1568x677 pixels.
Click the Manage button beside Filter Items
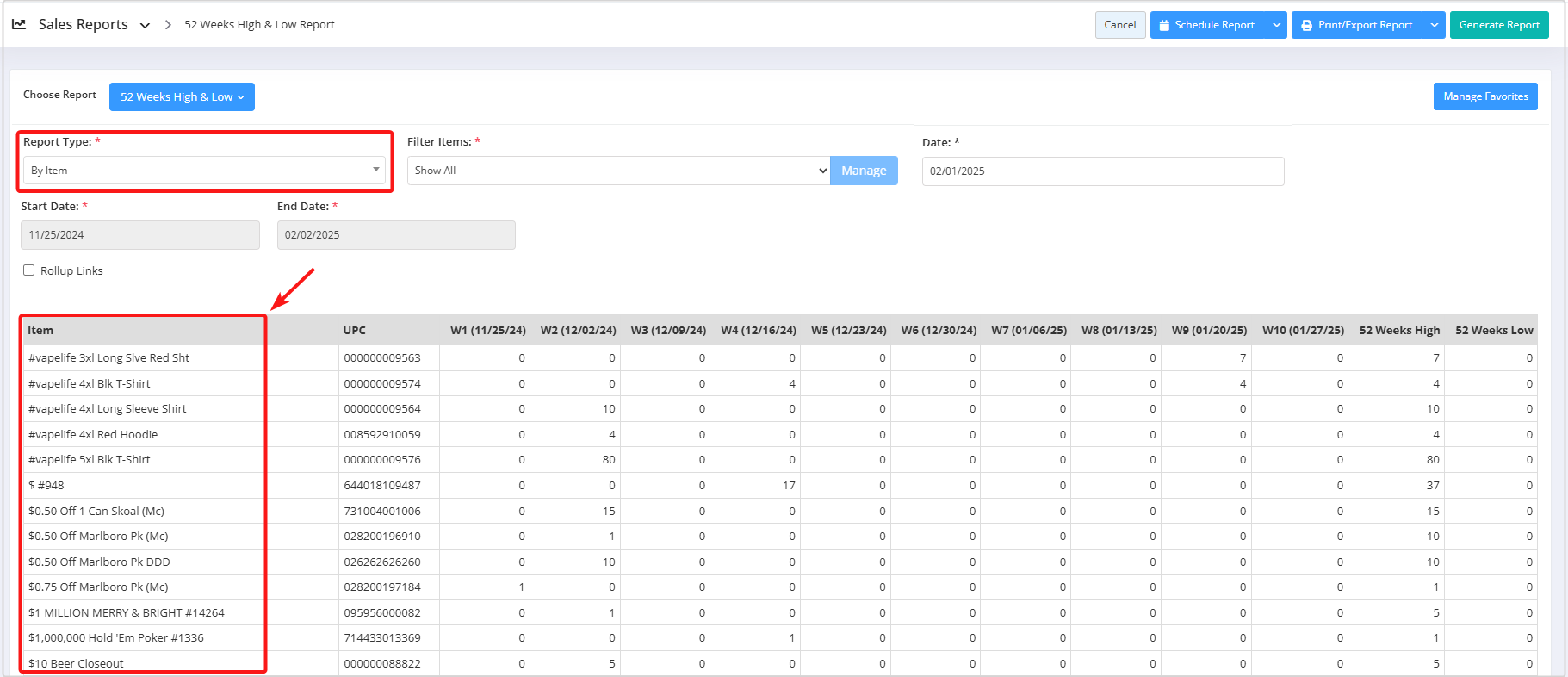863,171
